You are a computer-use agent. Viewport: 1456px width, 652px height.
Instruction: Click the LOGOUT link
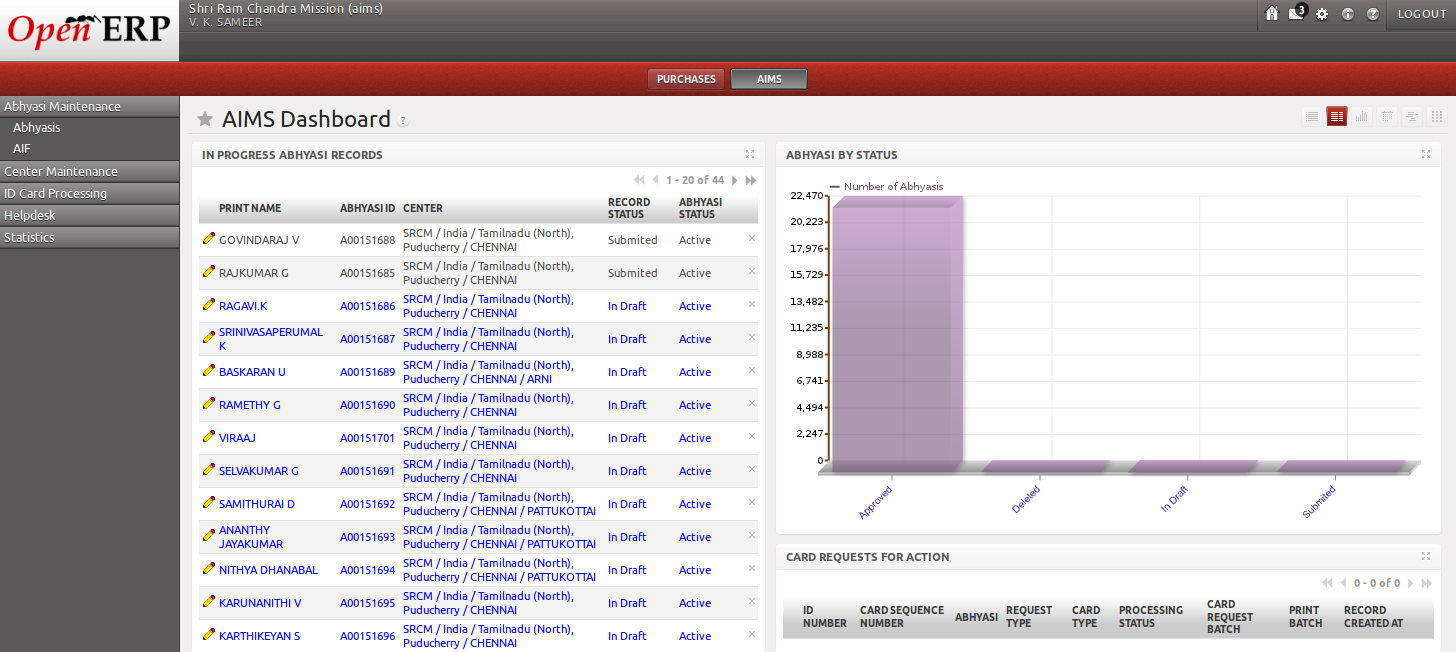1422,14
